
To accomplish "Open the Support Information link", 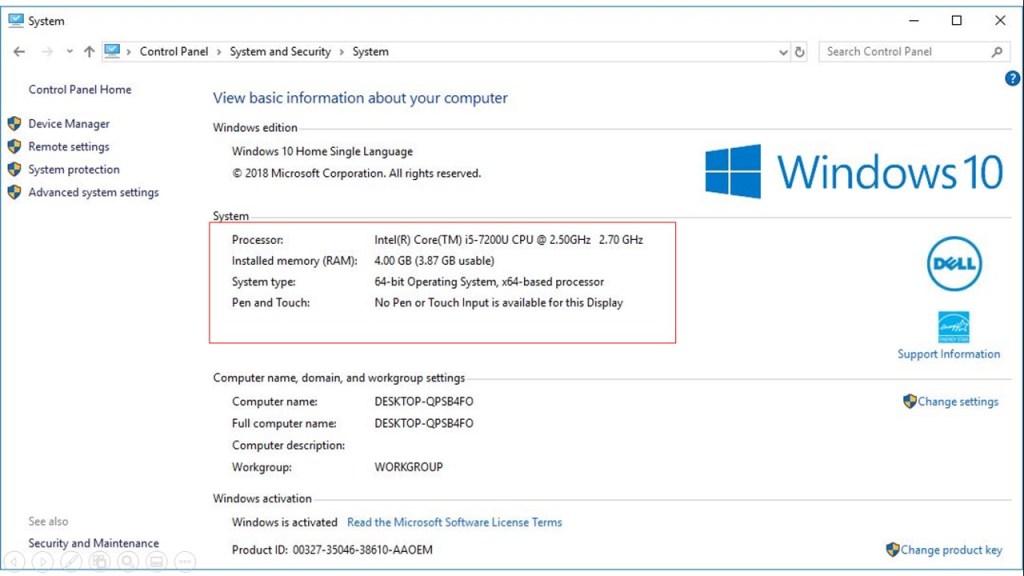I will pos(948,354).
